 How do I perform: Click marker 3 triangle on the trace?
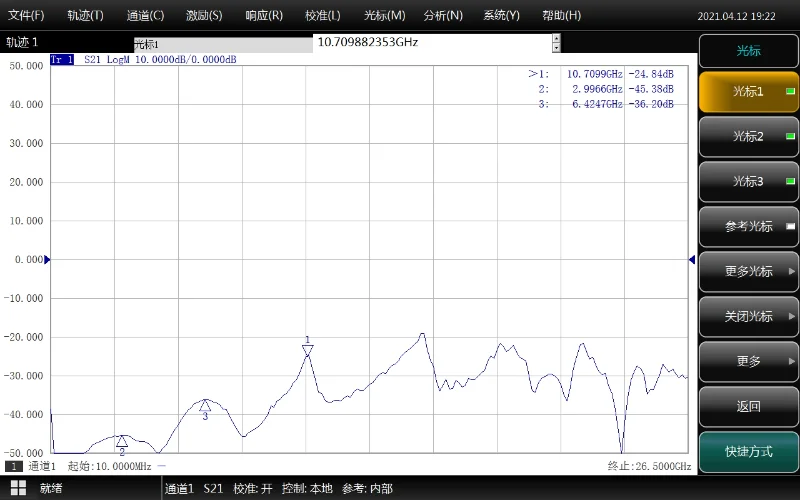205,405
